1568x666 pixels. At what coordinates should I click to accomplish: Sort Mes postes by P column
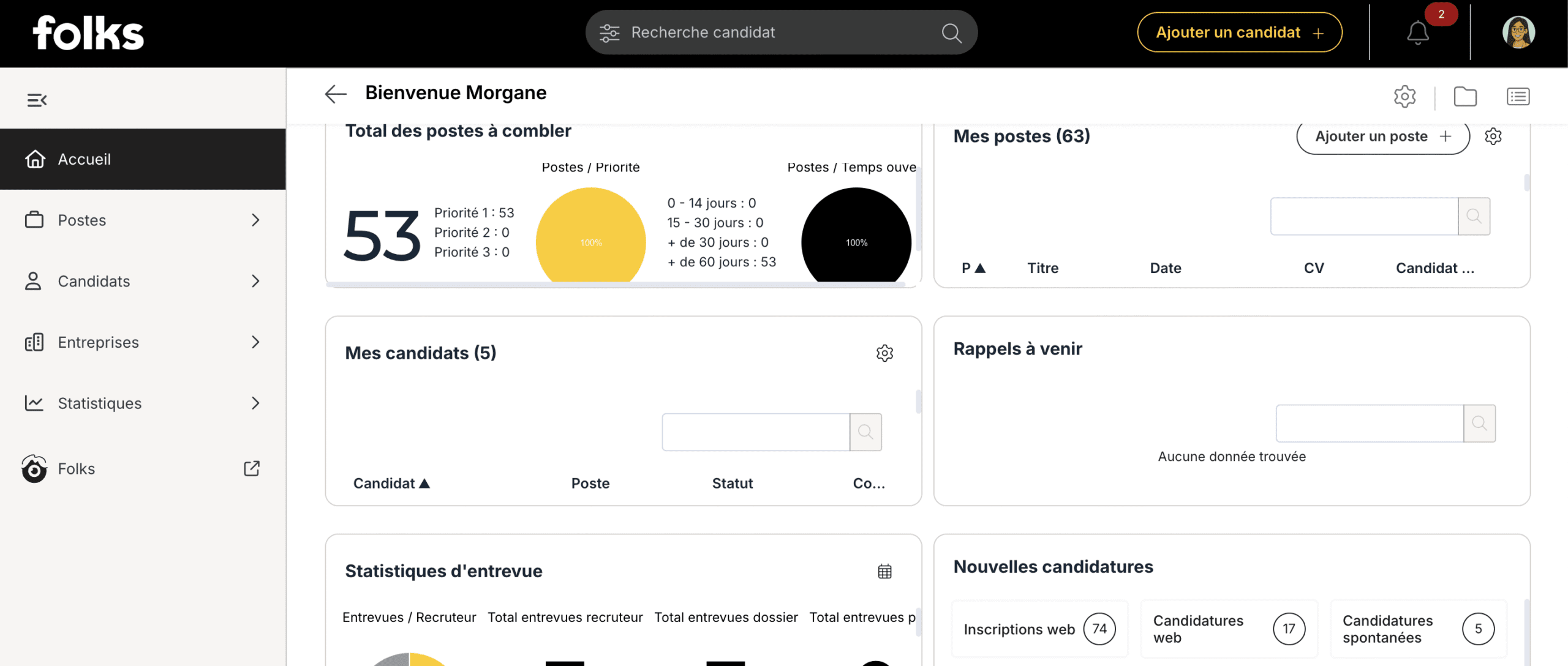[973, 268]
